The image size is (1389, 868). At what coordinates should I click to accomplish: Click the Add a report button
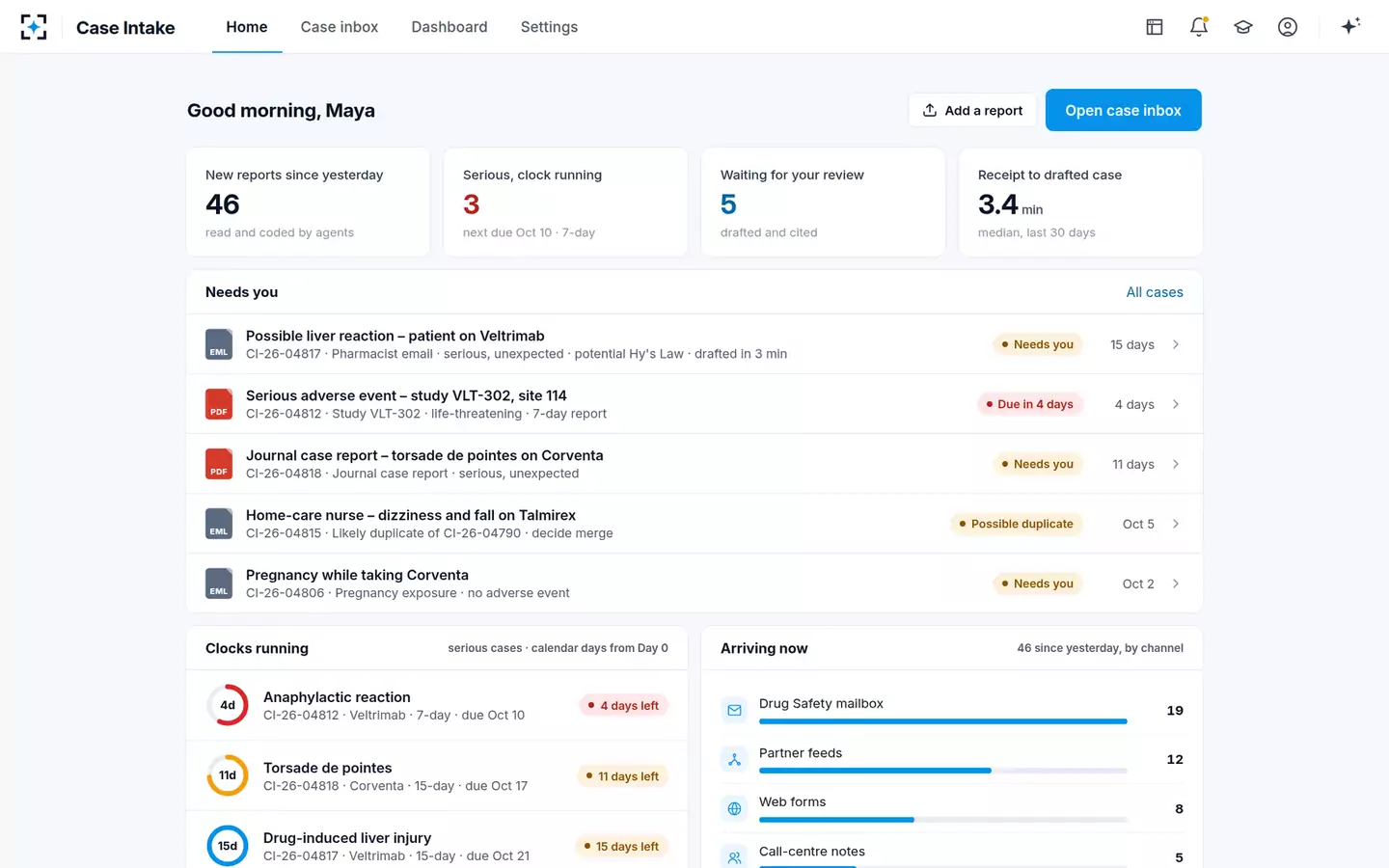pos(972,110)
